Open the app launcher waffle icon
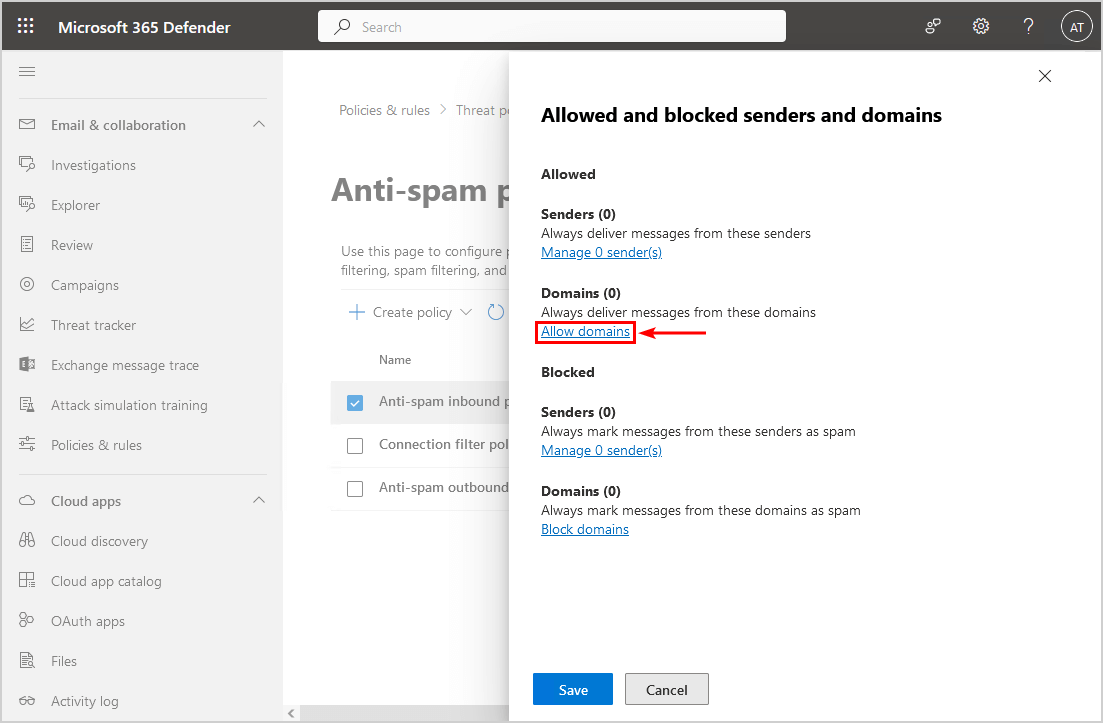Viewport: 1103px width, 723px height. pos(26,27)
